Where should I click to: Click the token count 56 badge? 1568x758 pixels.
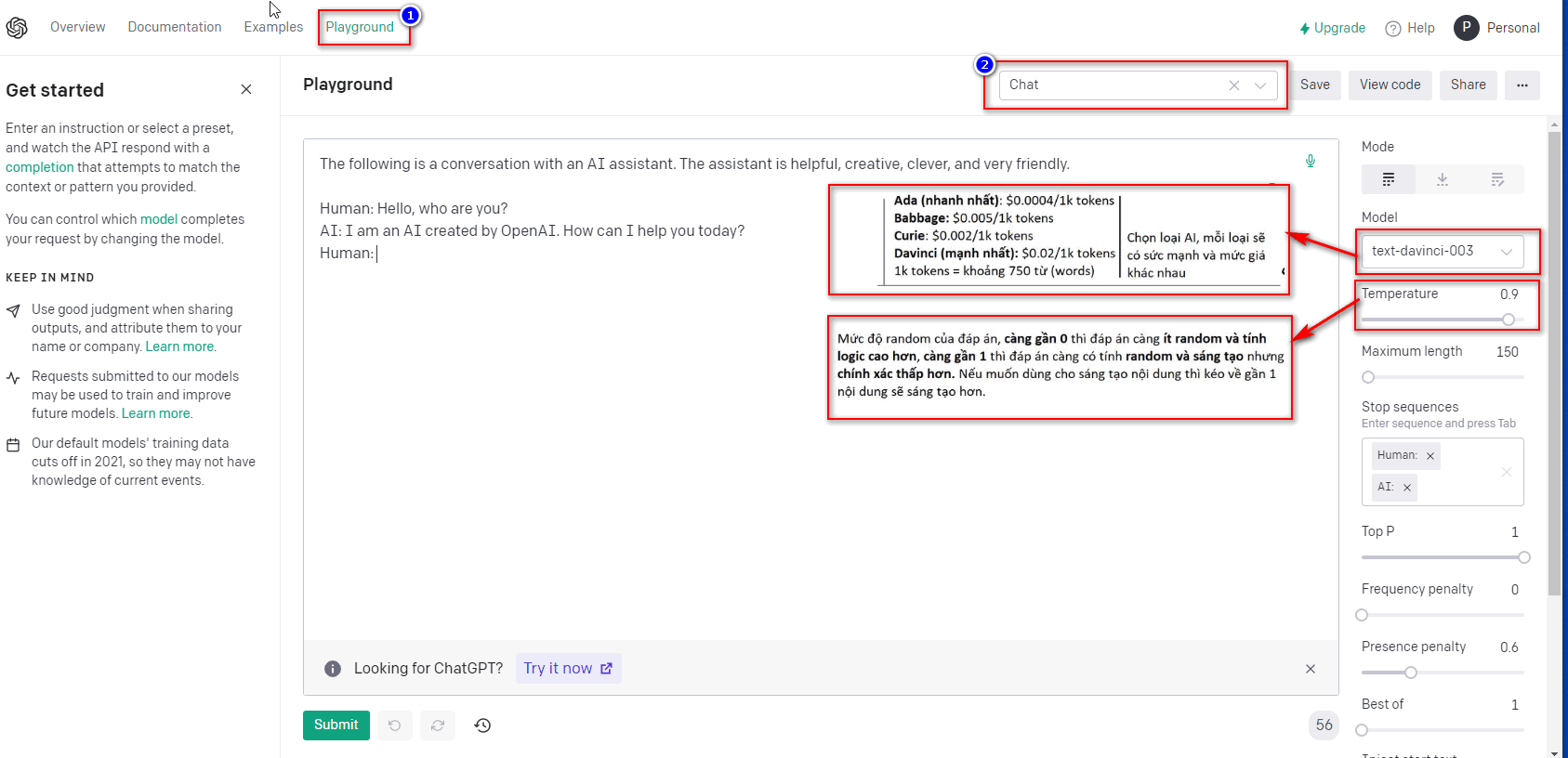[1324, 725]
